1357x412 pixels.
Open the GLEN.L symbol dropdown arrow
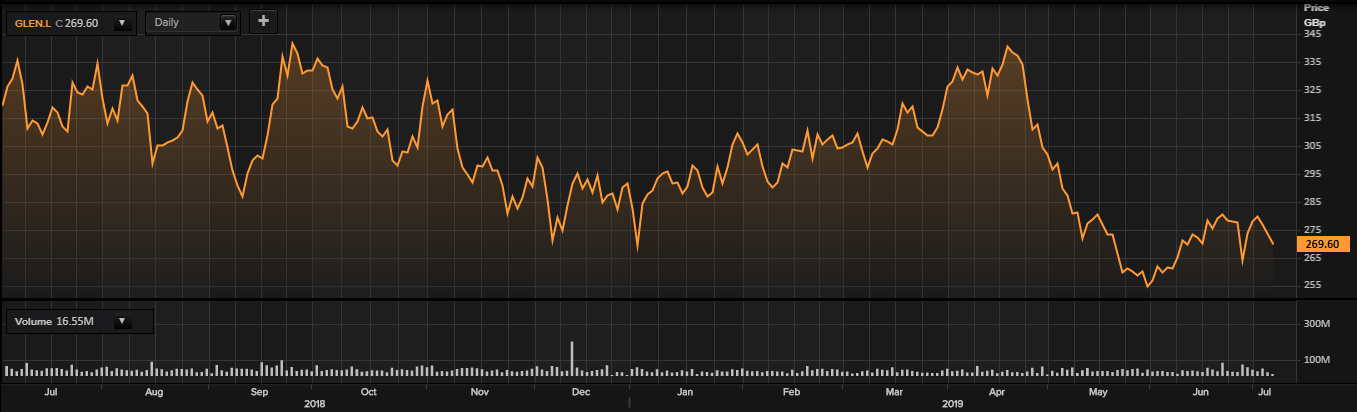tap(123, 22)
